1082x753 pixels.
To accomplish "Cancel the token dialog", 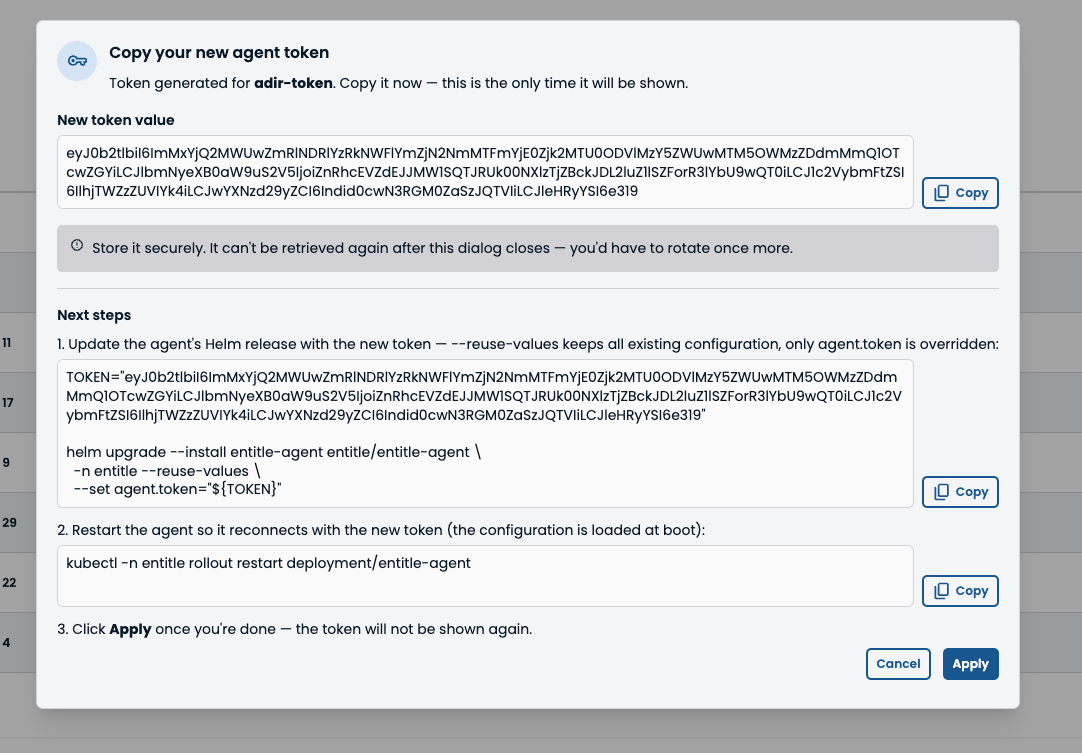I will point(898,664).
